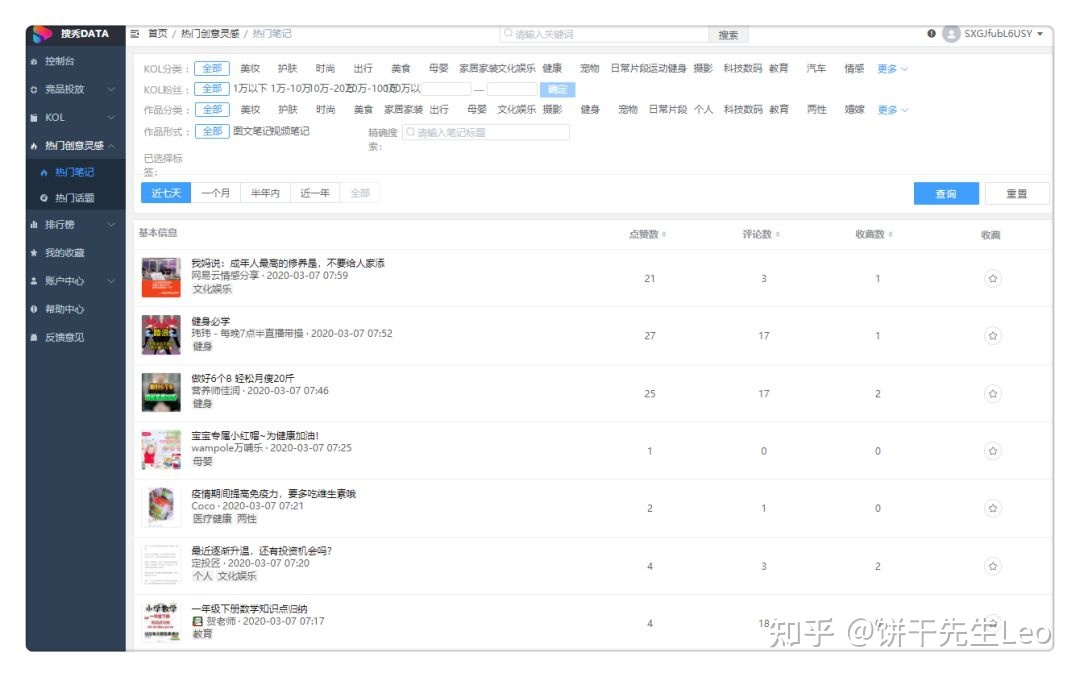Viewport: 1080px width, 677px height.
Task: Collapse the 热门创意灵感 sidebar group
Action: [x=74, y=145]
